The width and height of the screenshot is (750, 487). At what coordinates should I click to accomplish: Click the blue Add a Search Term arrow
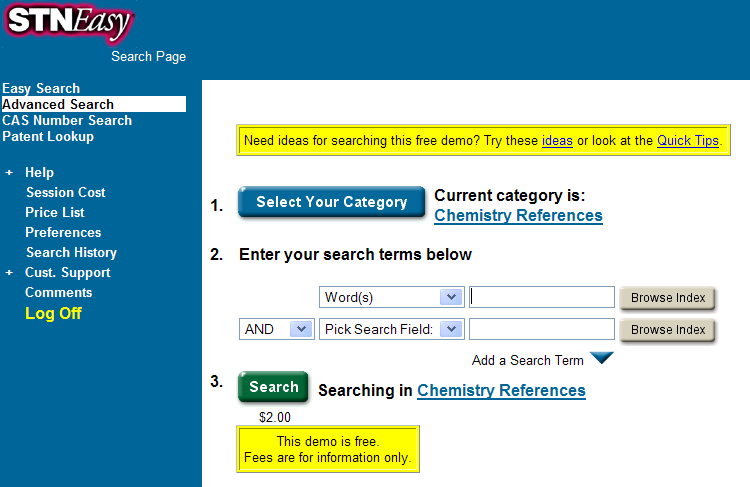point(601,359)
